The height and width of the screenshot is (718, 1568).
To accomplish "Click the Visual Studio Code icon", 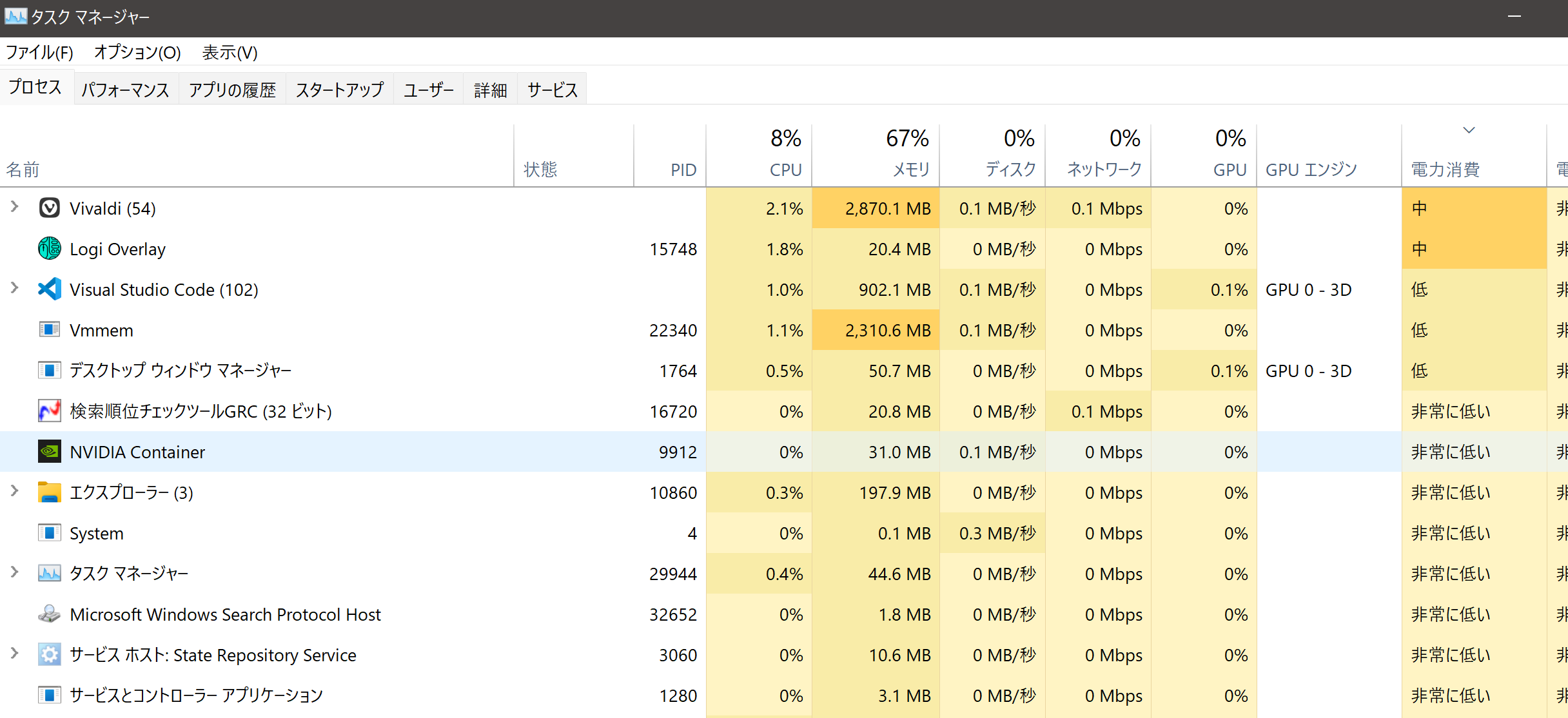I will [50, 289].
